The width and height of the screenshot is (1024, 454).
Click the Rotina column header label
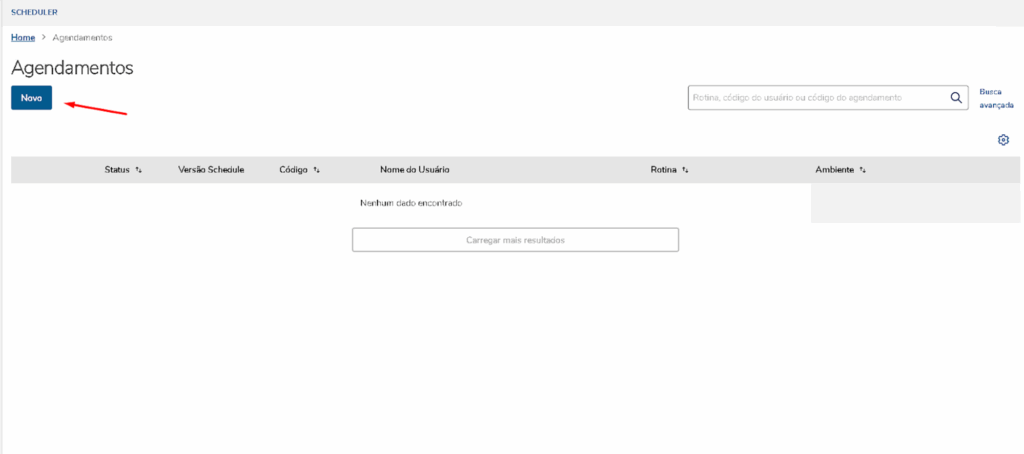pos(664,170)
